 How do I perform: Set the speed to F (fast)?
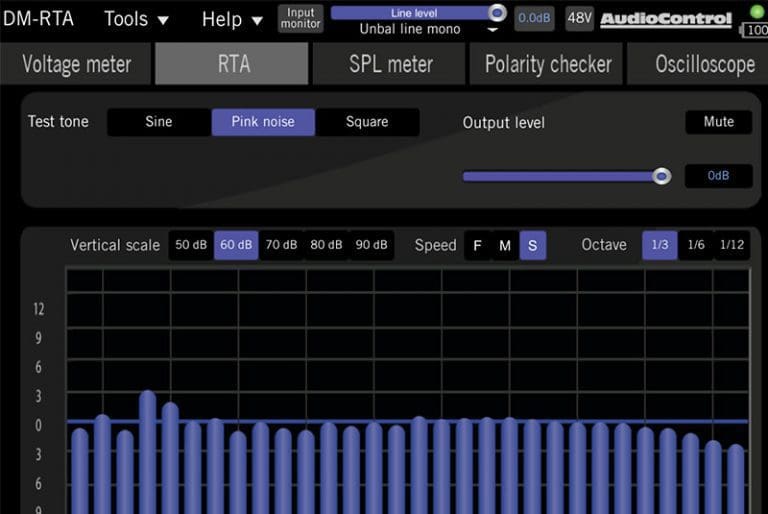point(477,245)
